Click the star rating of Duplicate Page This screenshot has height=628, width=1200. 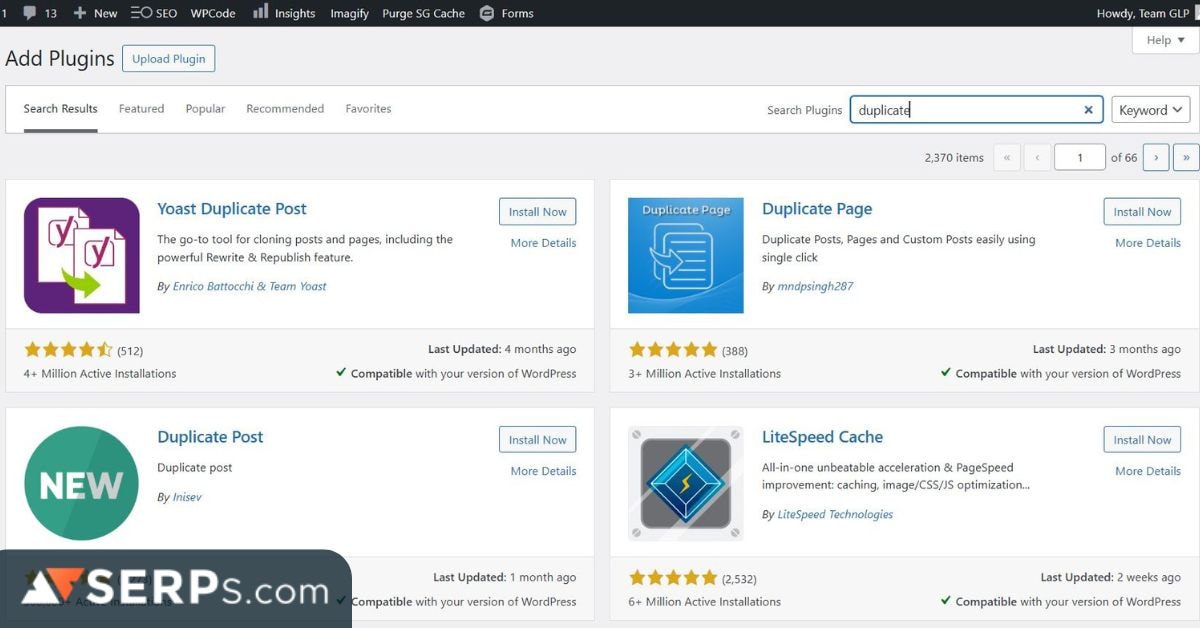point(673,350)
